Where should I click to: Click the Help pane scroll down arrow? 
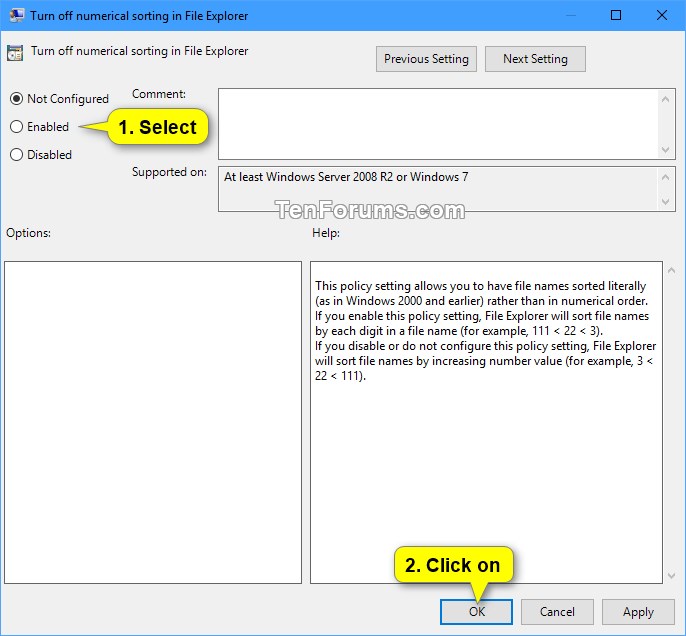tap(672, 576)
